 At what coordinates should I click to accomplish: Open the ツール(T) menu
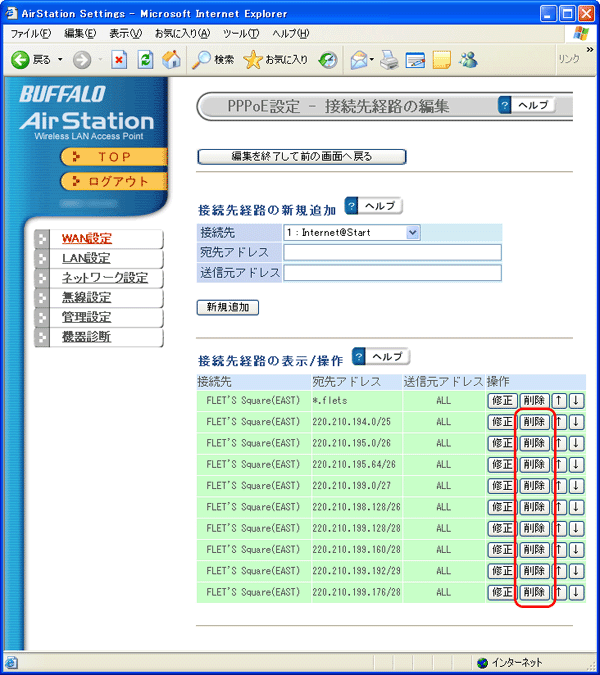pos(241,34)
